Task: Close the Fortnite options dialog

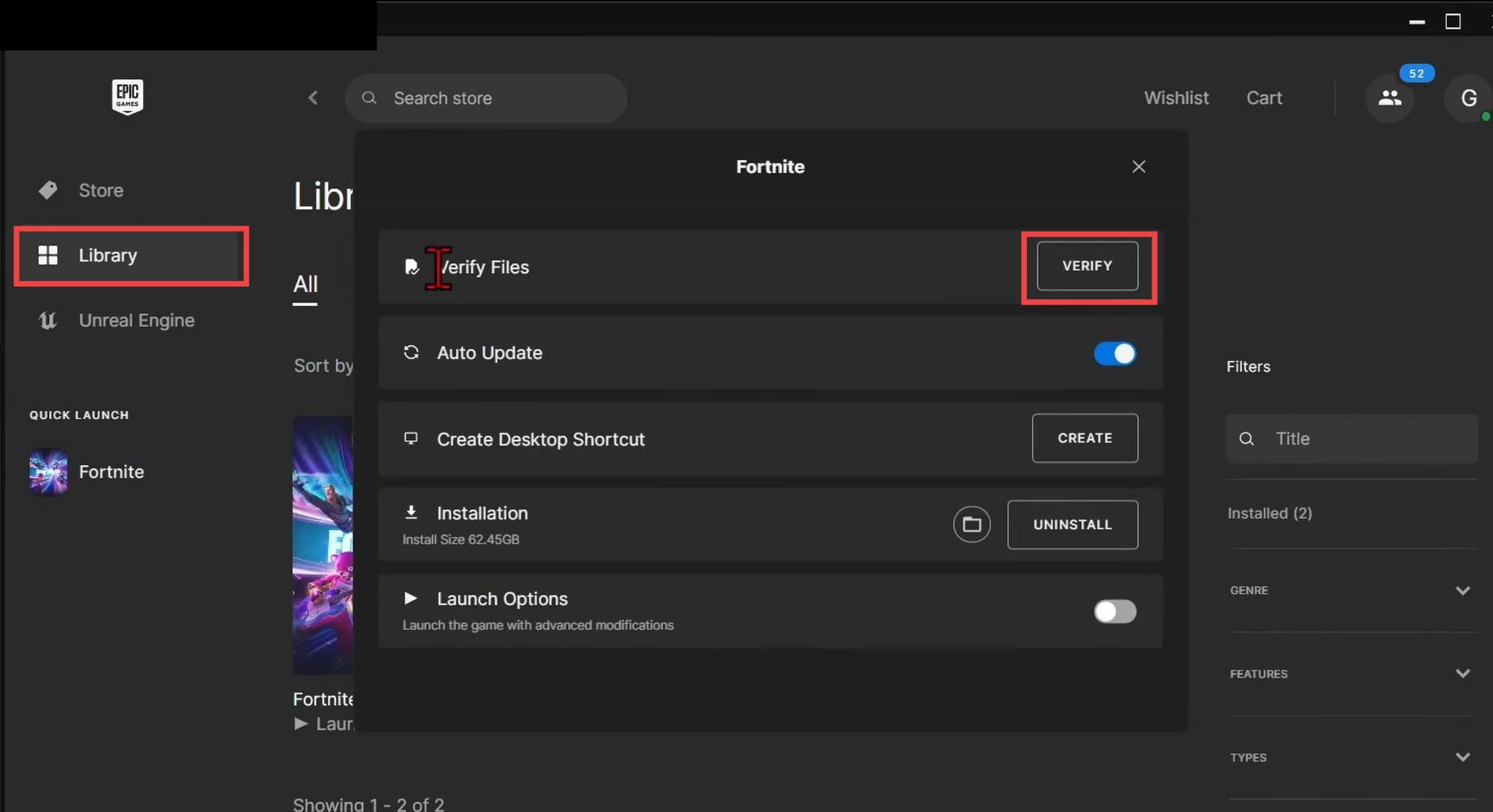Action: point(1139,167)
